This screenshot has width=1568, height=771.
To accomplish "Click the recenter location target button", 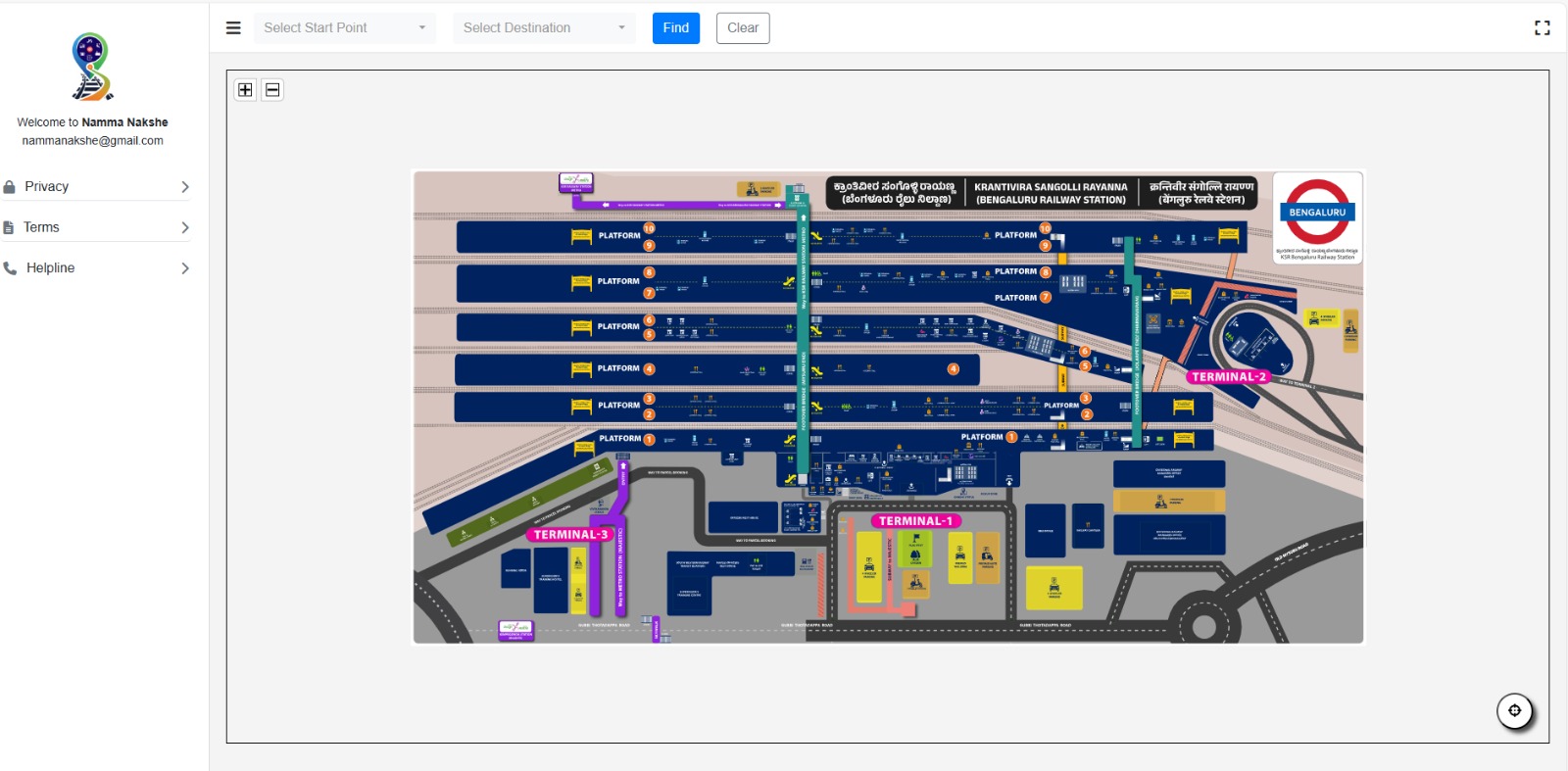I will click(1514, 710).
